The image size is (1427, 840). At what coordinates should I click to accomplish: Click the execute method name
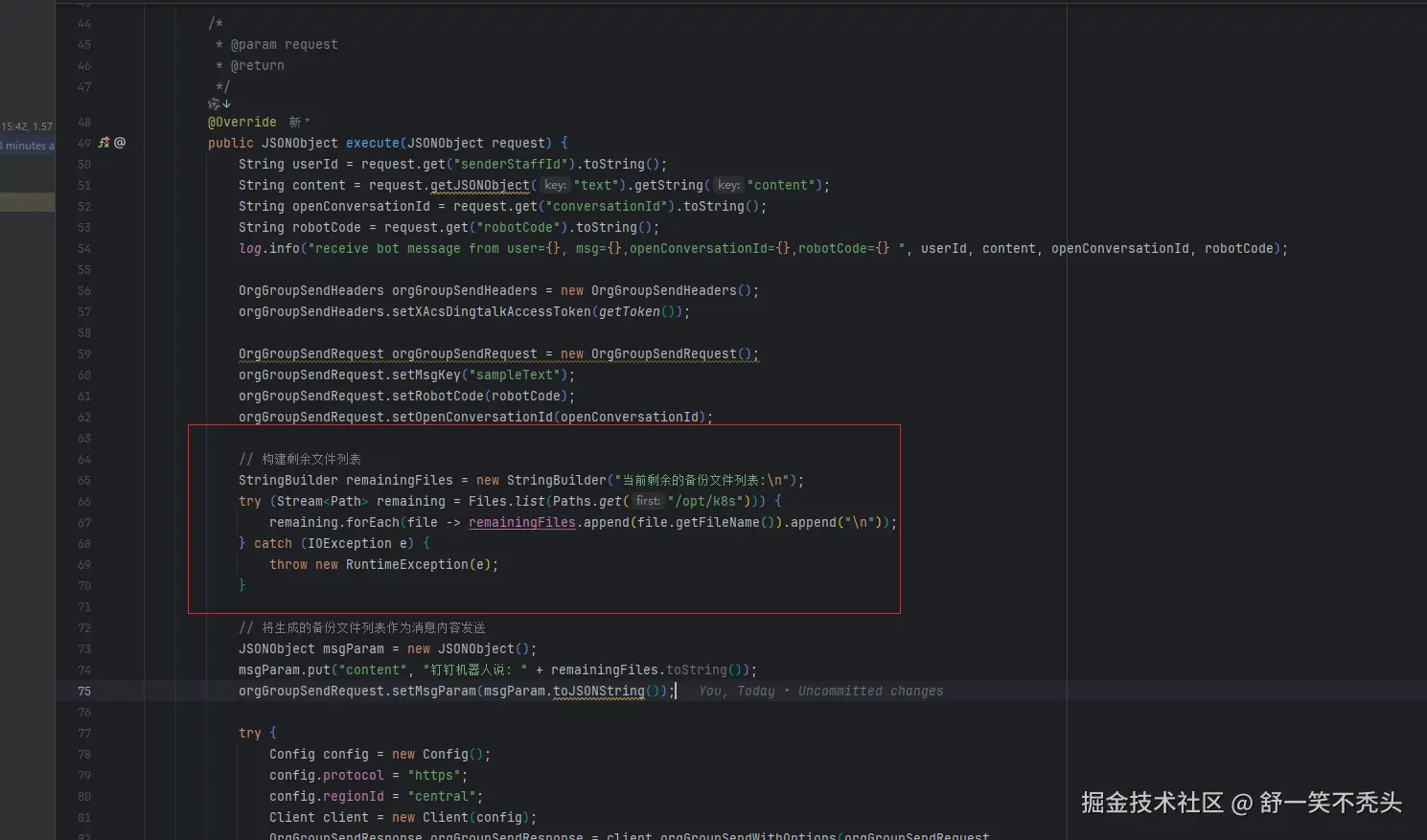(373, 144)
